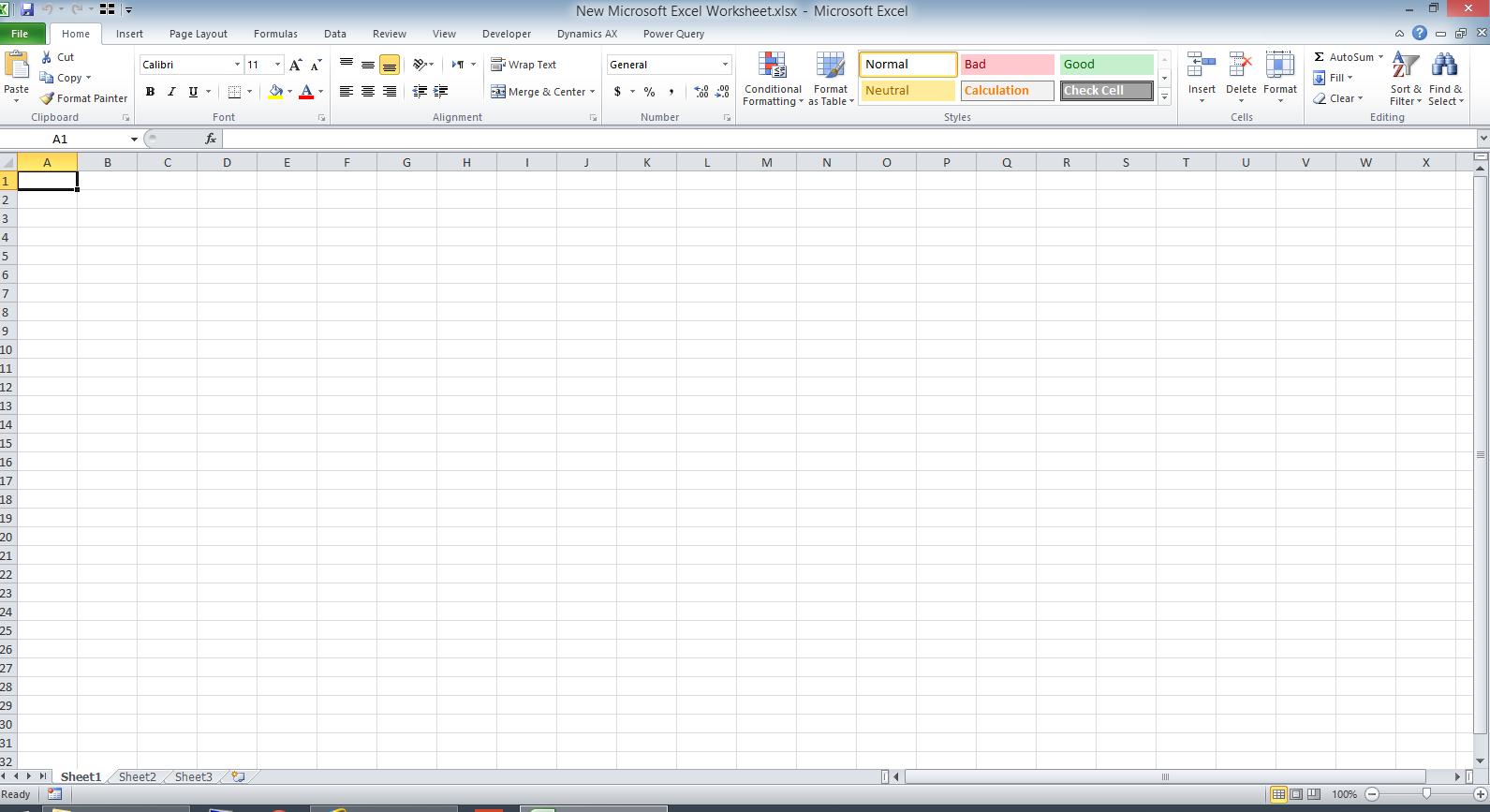This screenshot has width=1490, height=812.
Task: Click the Increase Decimal icon
Action: tap(701, 92)
